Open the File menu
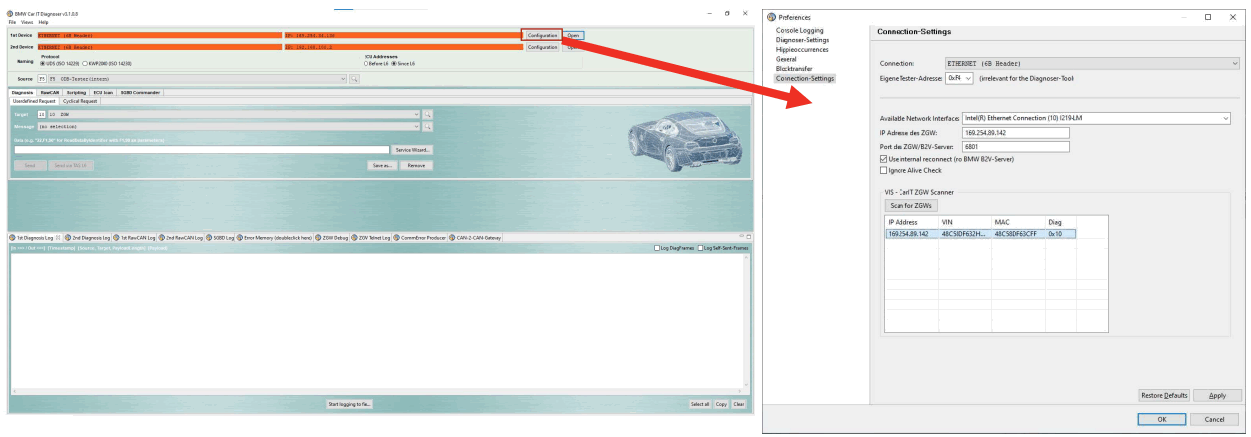Screen dimensions: 1251x437 coord(13,22)
